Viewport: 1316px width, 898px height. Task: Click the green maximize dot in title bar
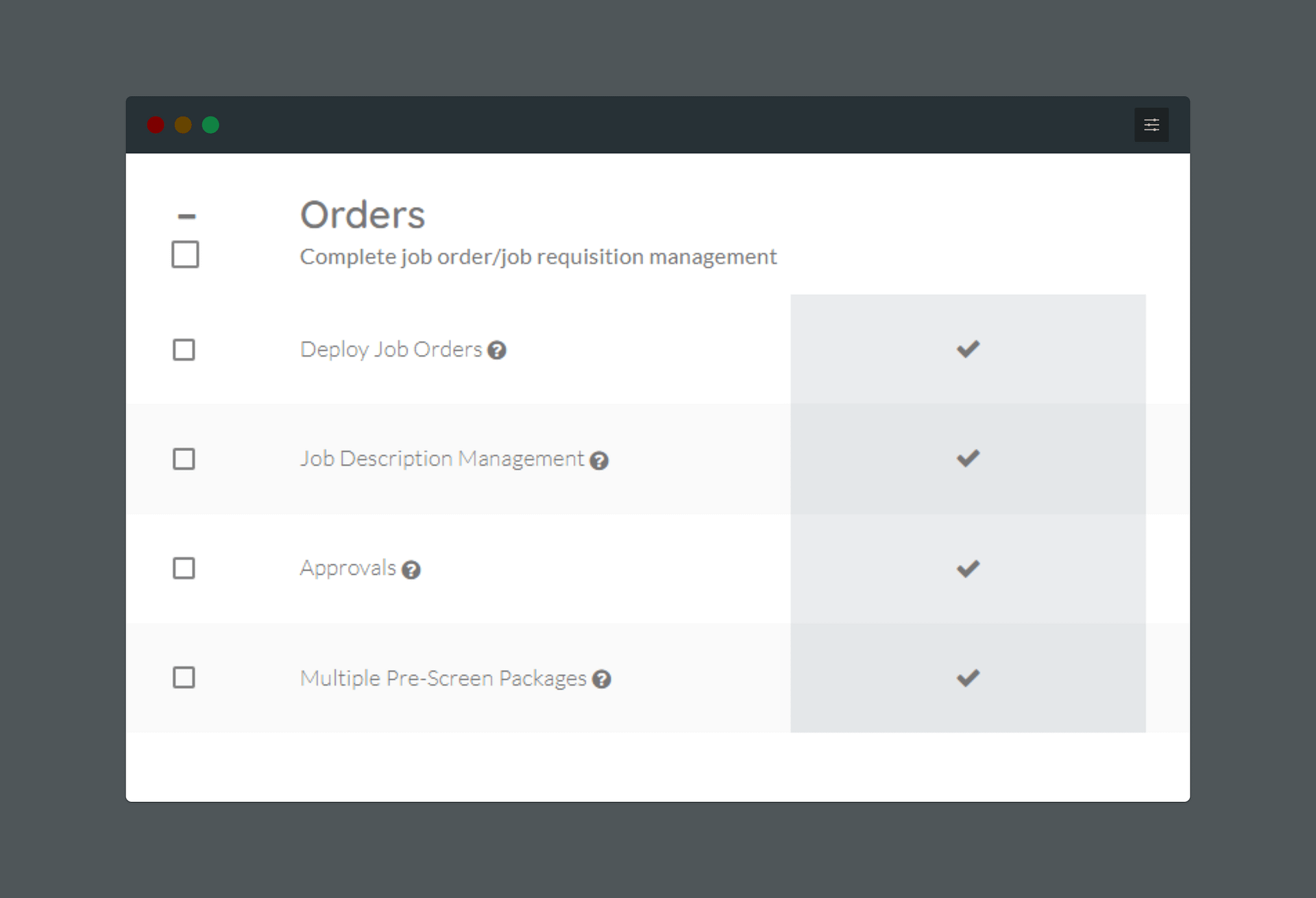[x=210, y=125]
